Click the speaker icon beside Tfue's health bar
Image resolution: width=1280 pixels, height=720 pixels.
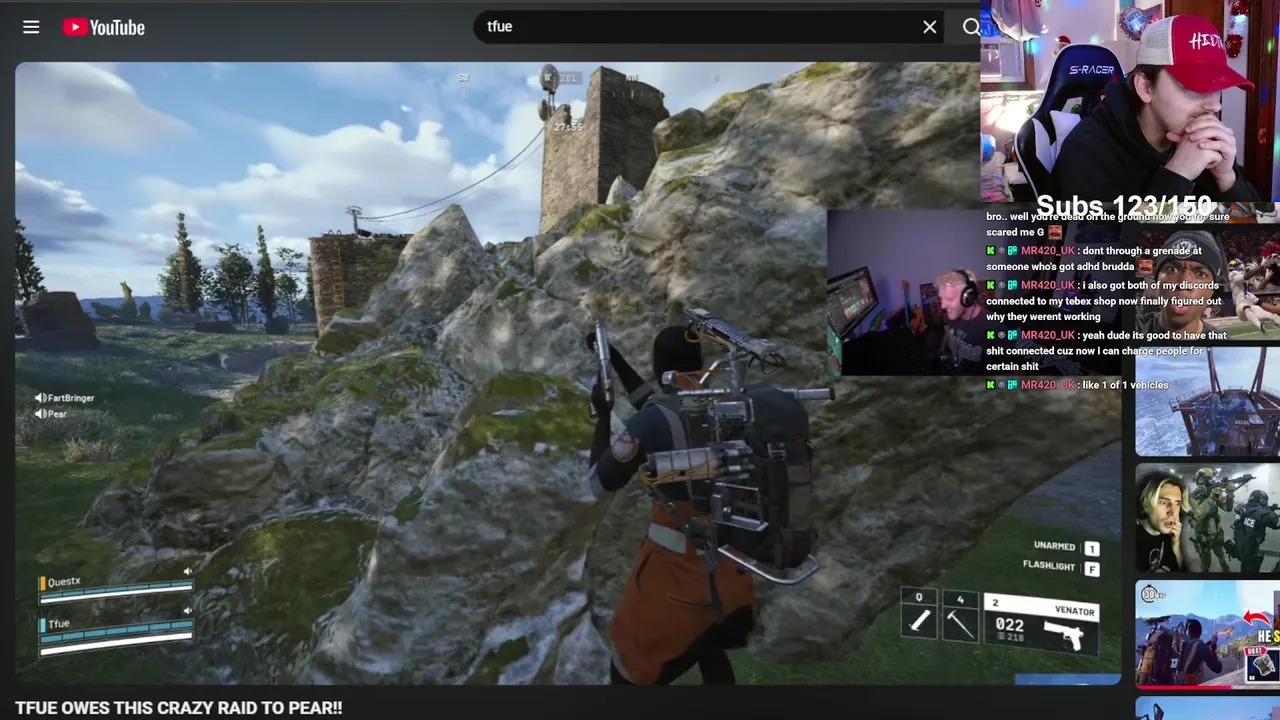pyautogui.click(x=187, y=611)
